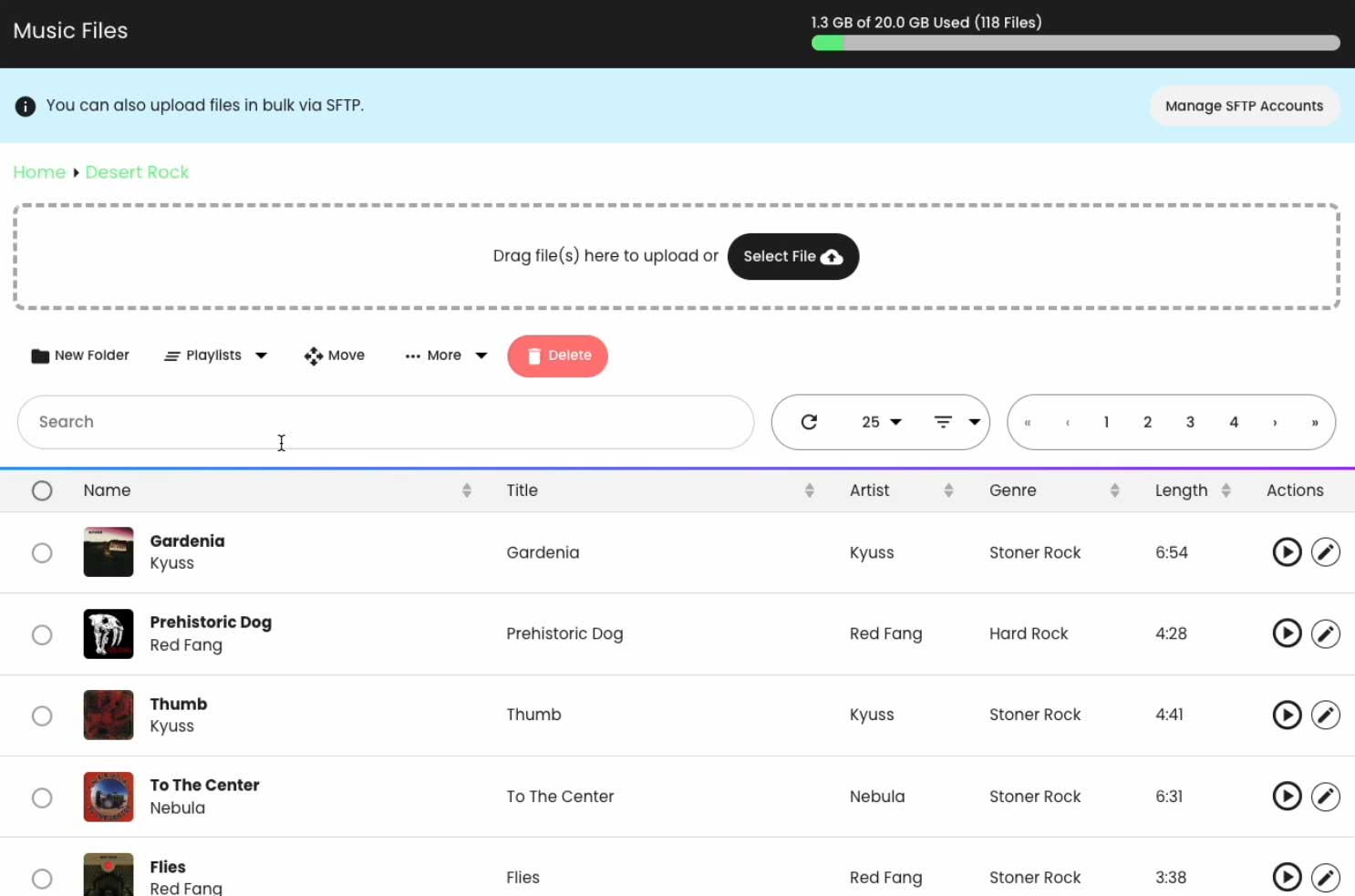Check the storage usage bar
Screen dimensions: 1355x896
click(x=1075, y=42)
